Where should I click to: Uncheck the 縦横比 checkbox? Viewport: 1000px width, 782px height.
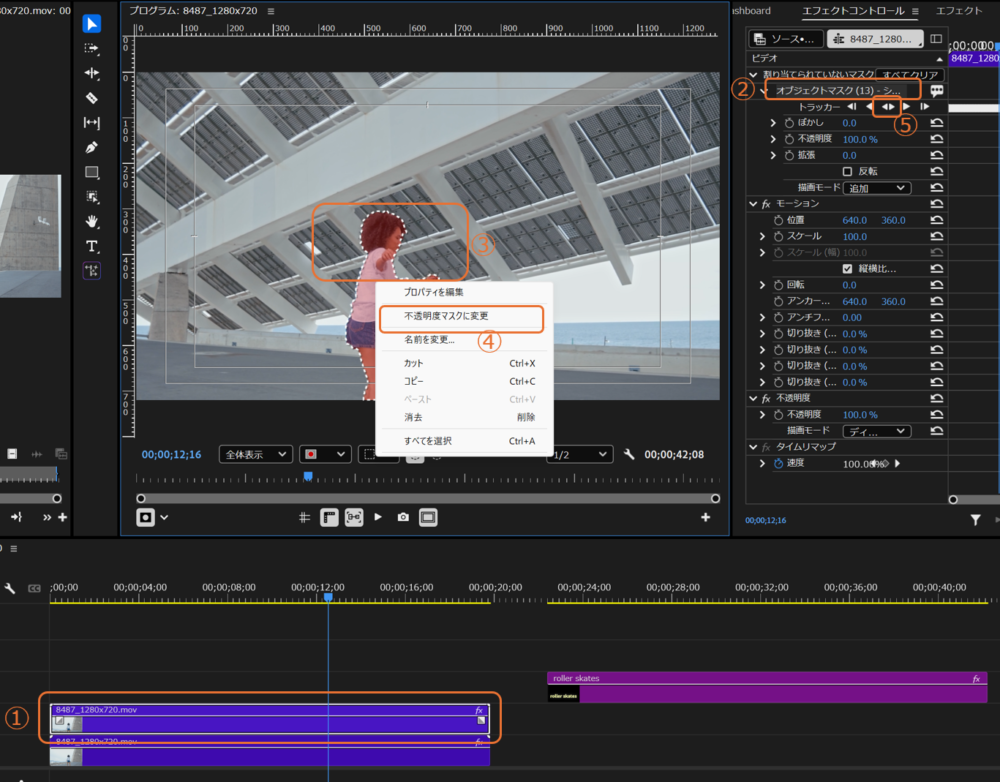click(x=847, y=269)
